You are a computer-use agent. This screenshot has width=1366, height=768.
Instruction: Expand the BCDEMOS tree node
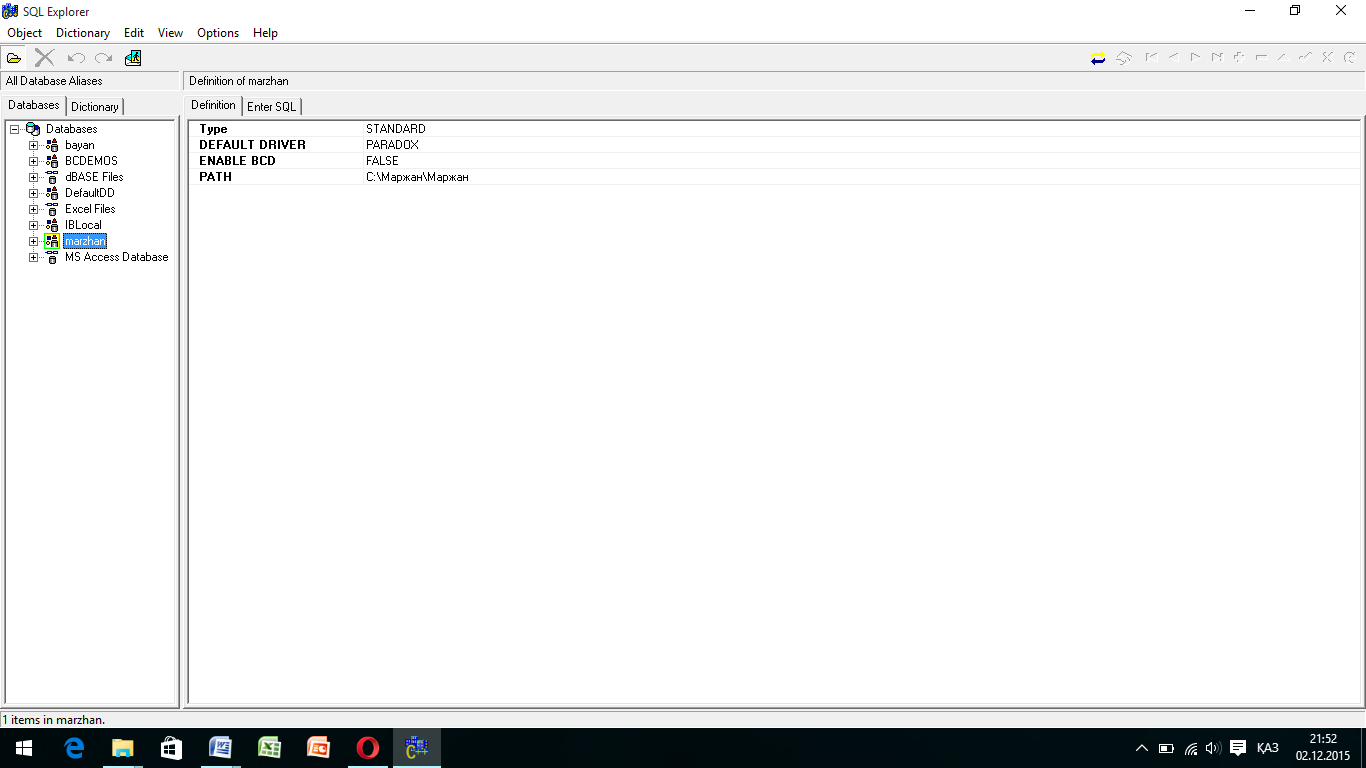point(34,161)
